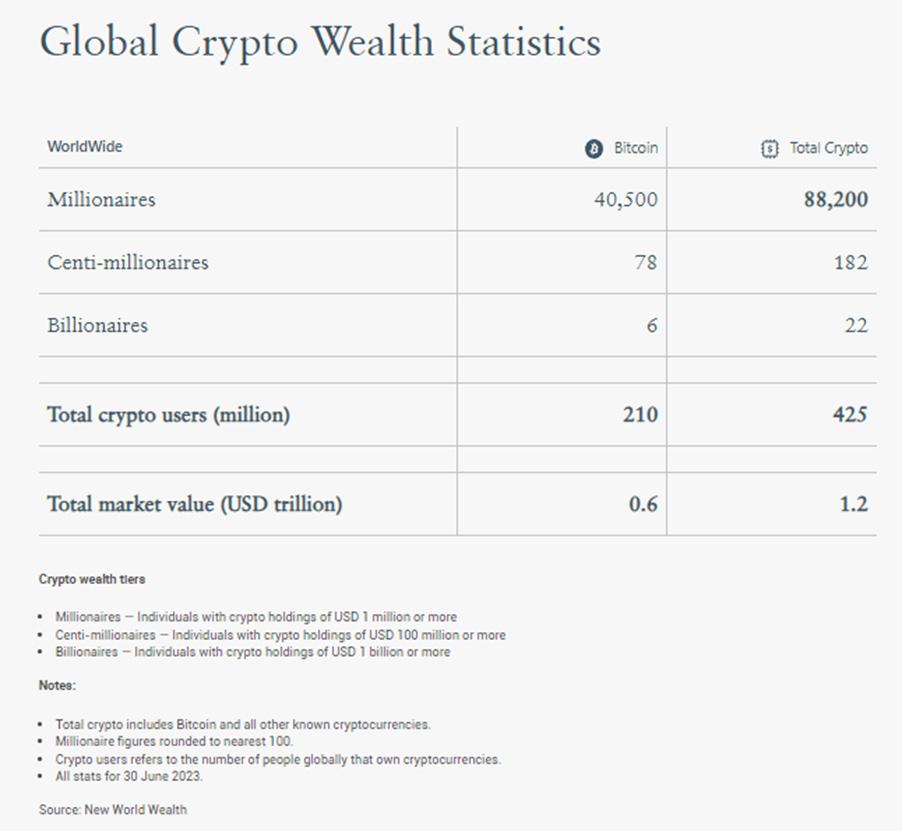The width and height of the screenshot is (902, 831).
Task: Click the 0.6 Bitcoin market value cell
Action: click(x=643, y=505)
